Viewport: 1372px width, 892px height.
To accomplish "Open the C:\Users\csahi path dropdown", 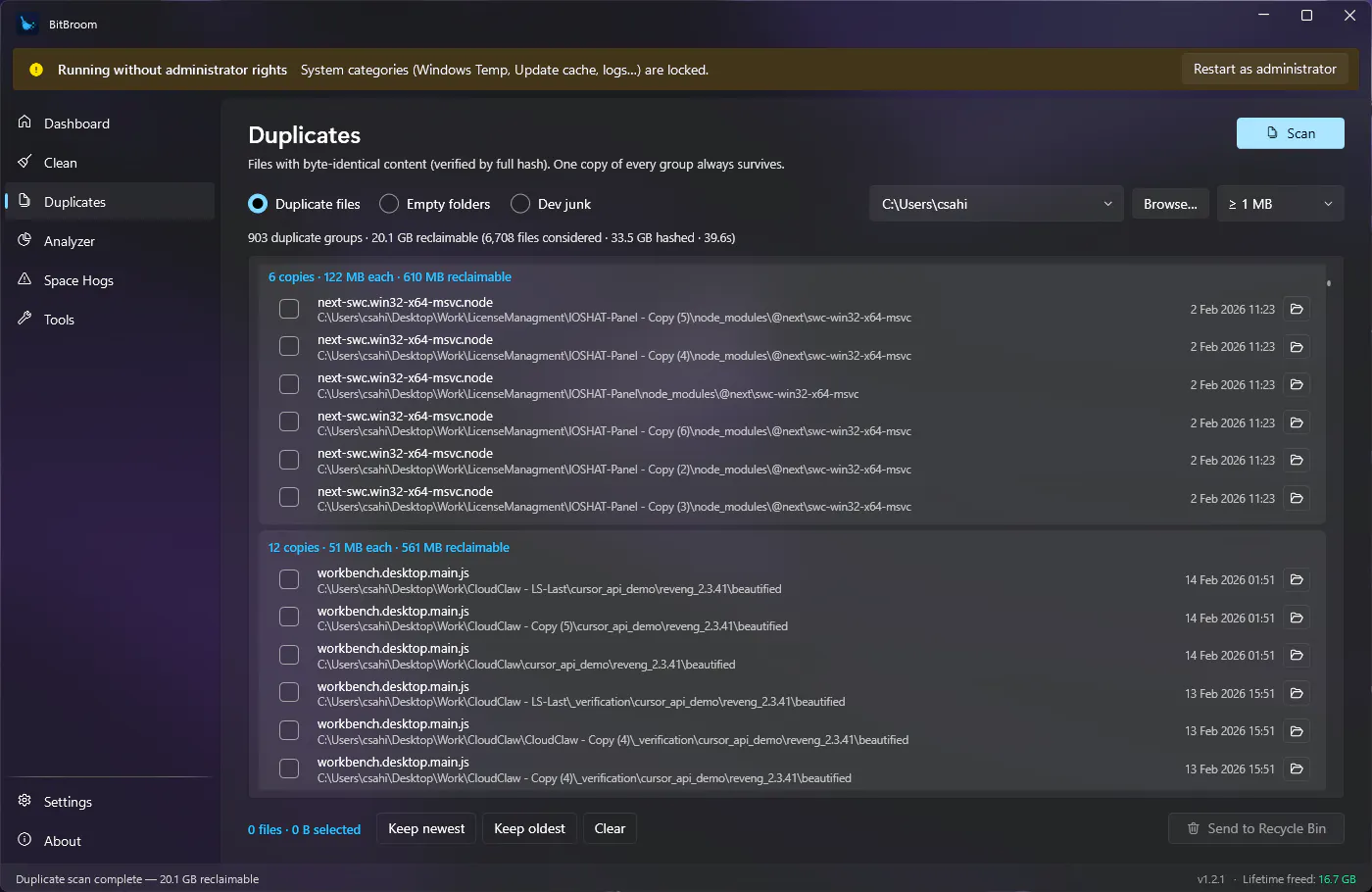I will point(997,204).
